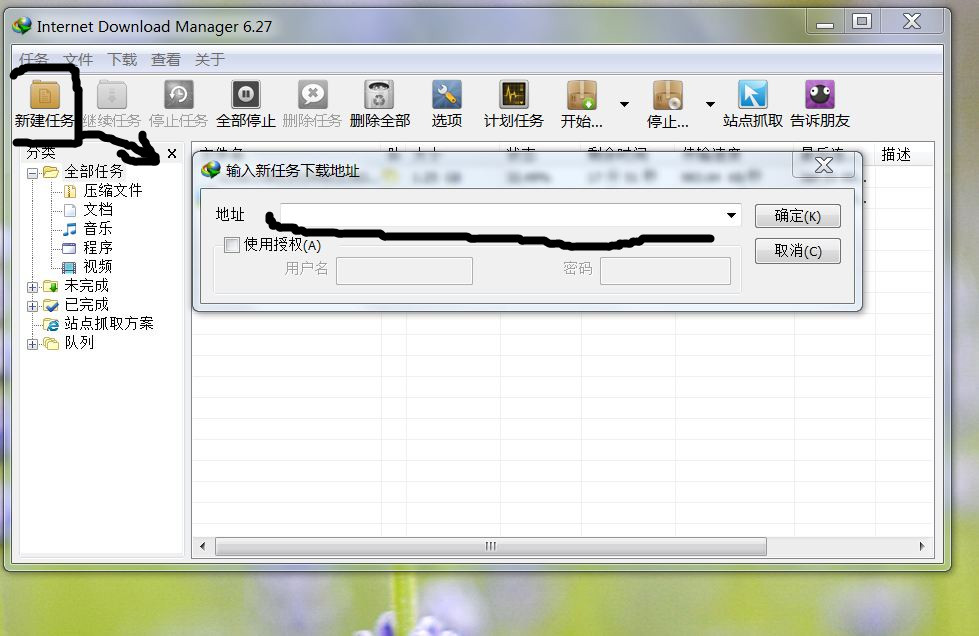
Task: Select 程序 category
Action: tap(98, 248)
